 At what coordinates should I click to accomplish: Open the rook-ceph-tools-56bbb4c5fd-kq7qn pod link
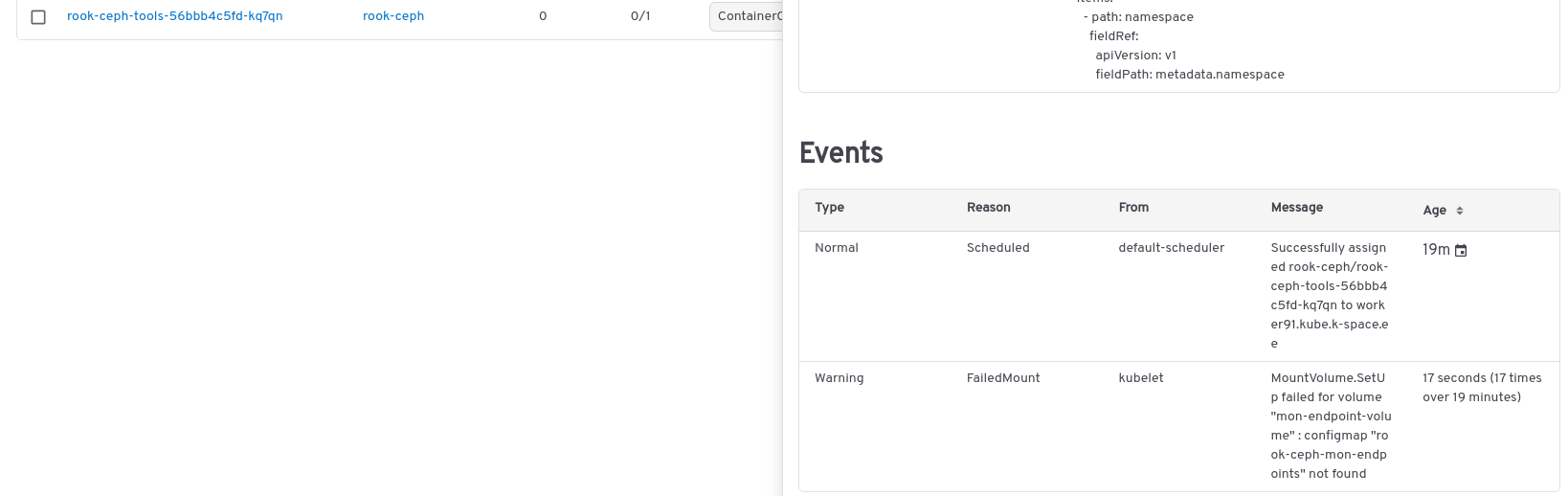click(x=174, y=16)
